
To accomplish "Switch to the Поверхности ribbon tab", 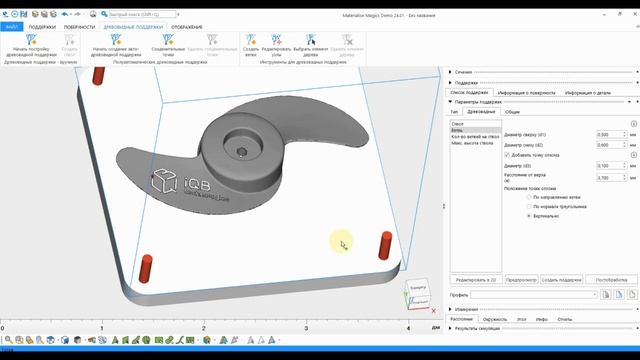I will [x=79, y=27].
